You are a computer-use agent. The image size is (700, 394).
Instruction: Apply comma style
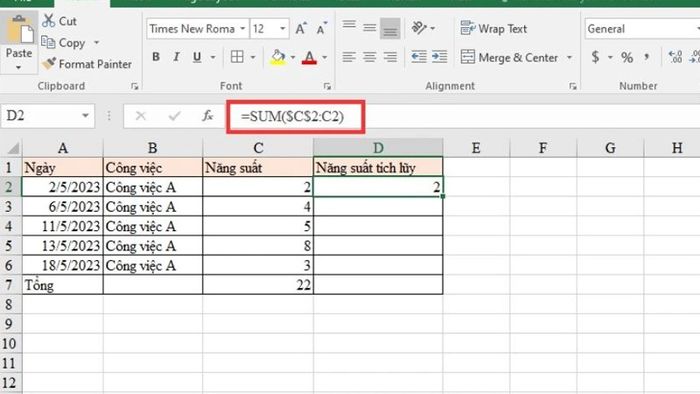(x=646, y=57)
